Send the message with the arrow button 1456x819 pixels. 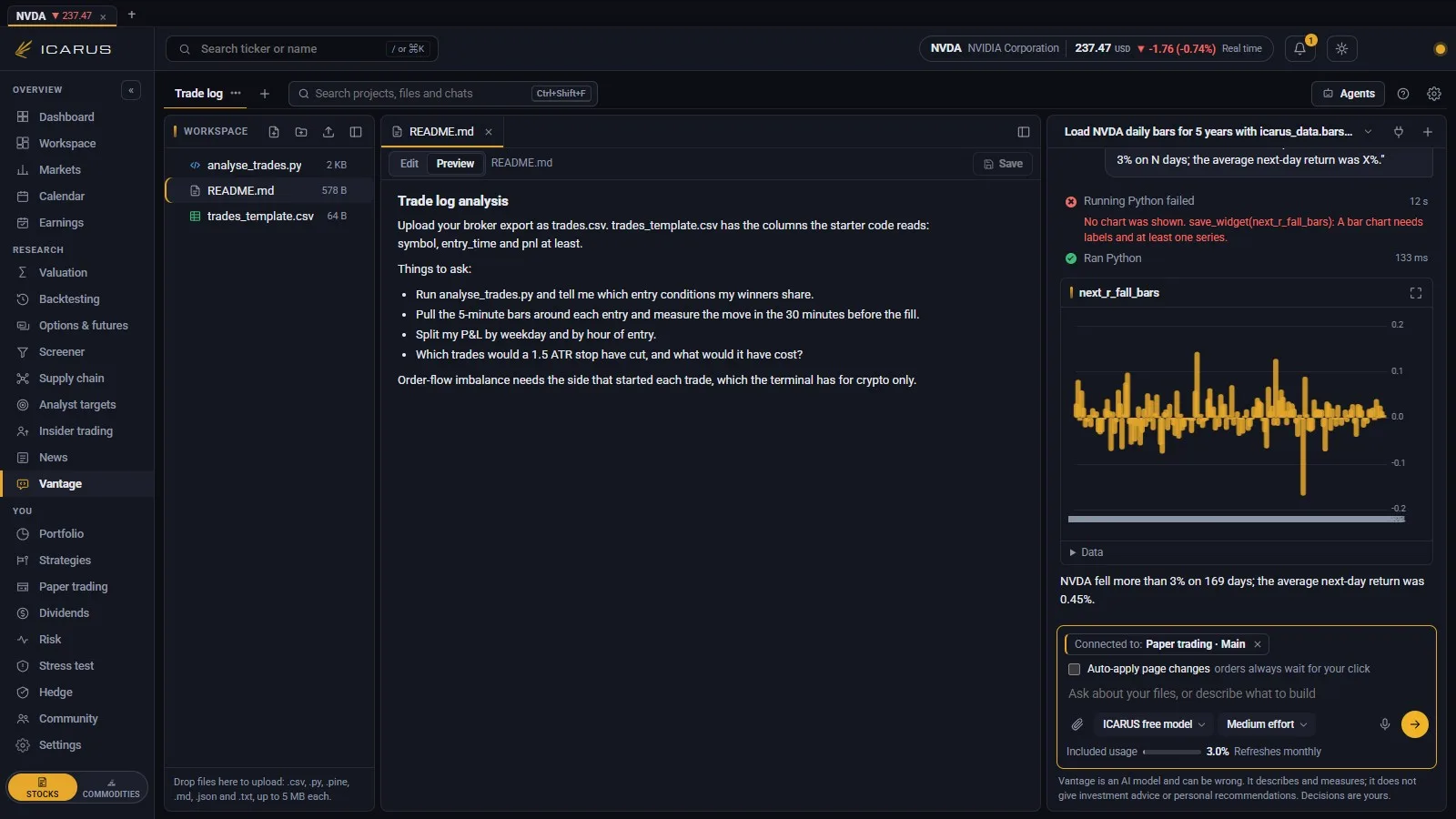coord(1415,724)
